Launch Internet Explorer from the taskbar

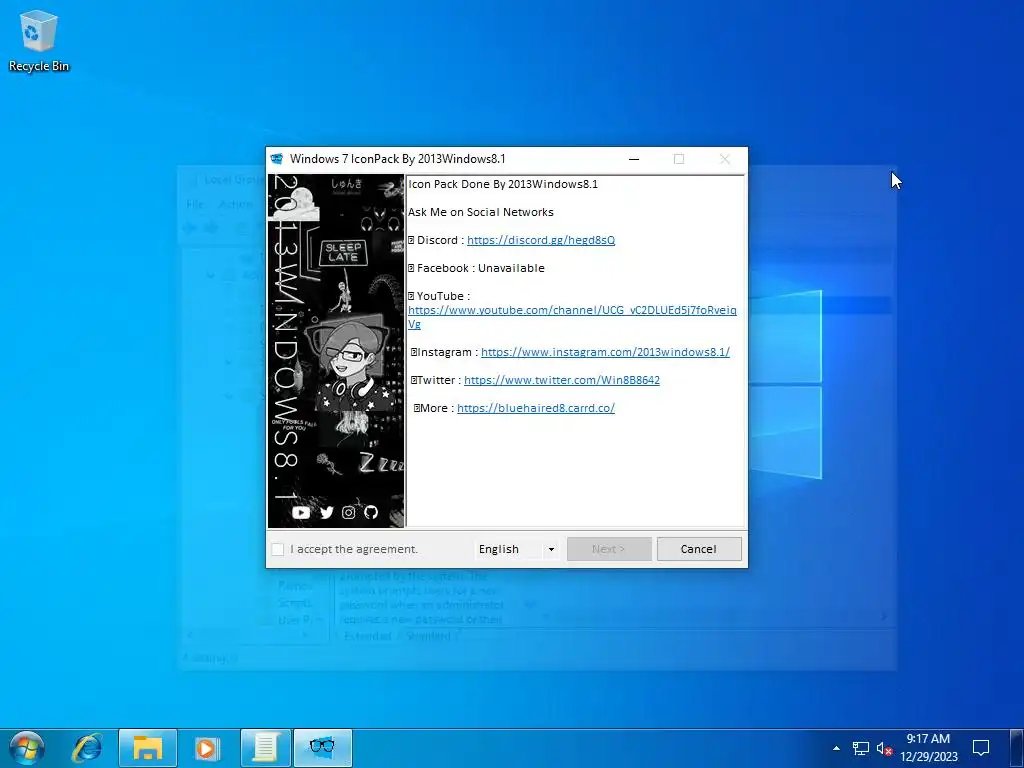[88, 748]
